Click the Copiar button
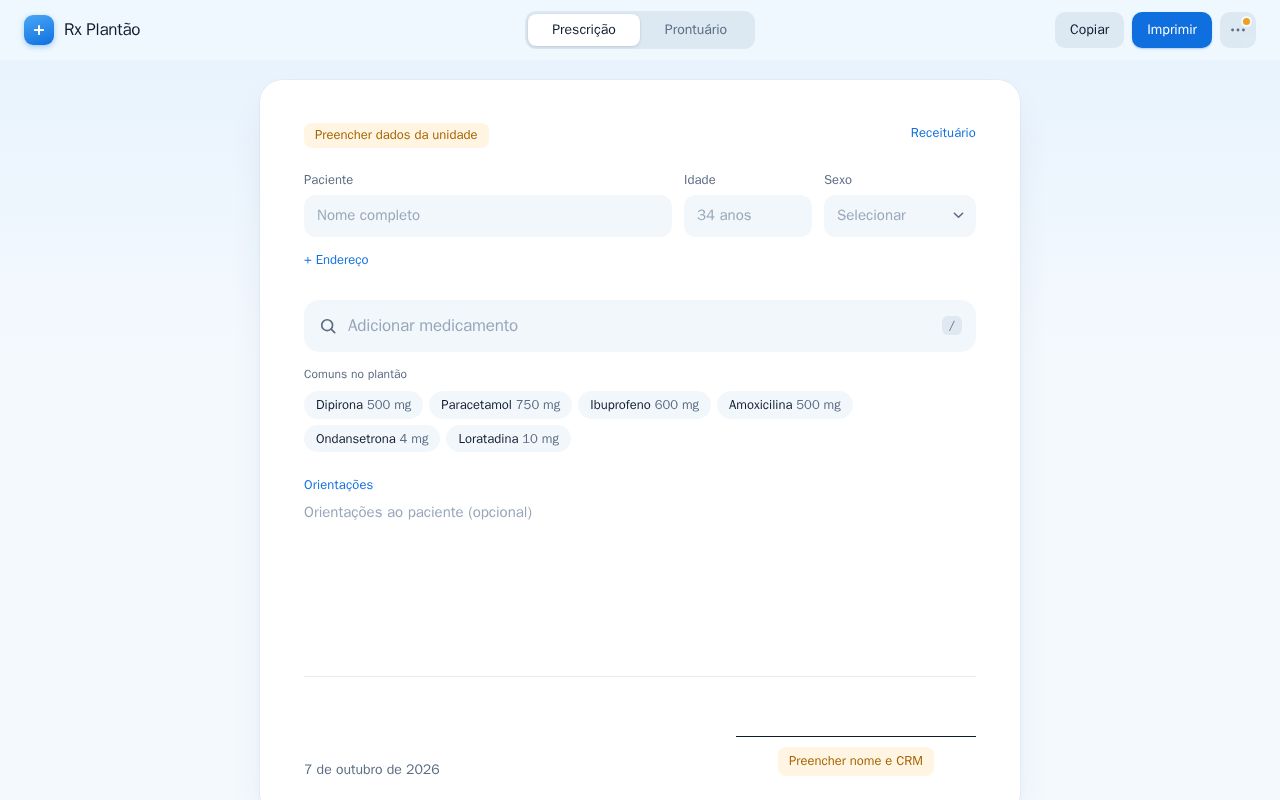 tap(1089, 30)
